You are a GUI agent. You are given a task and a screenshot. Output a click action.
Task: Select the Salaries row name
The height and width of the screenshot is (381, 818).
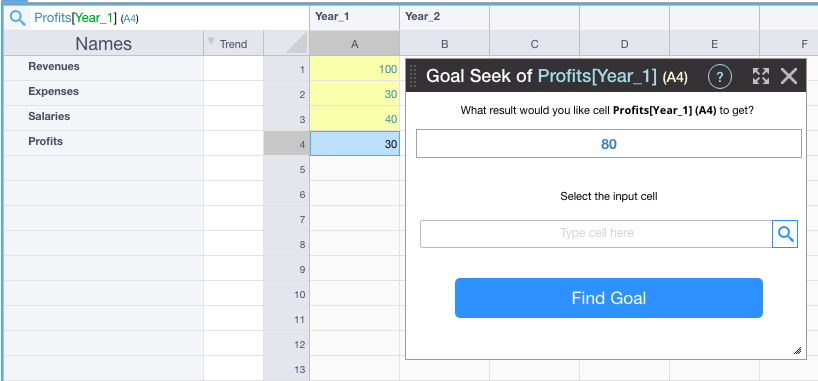pyautogui.click(x=49, y=116)
